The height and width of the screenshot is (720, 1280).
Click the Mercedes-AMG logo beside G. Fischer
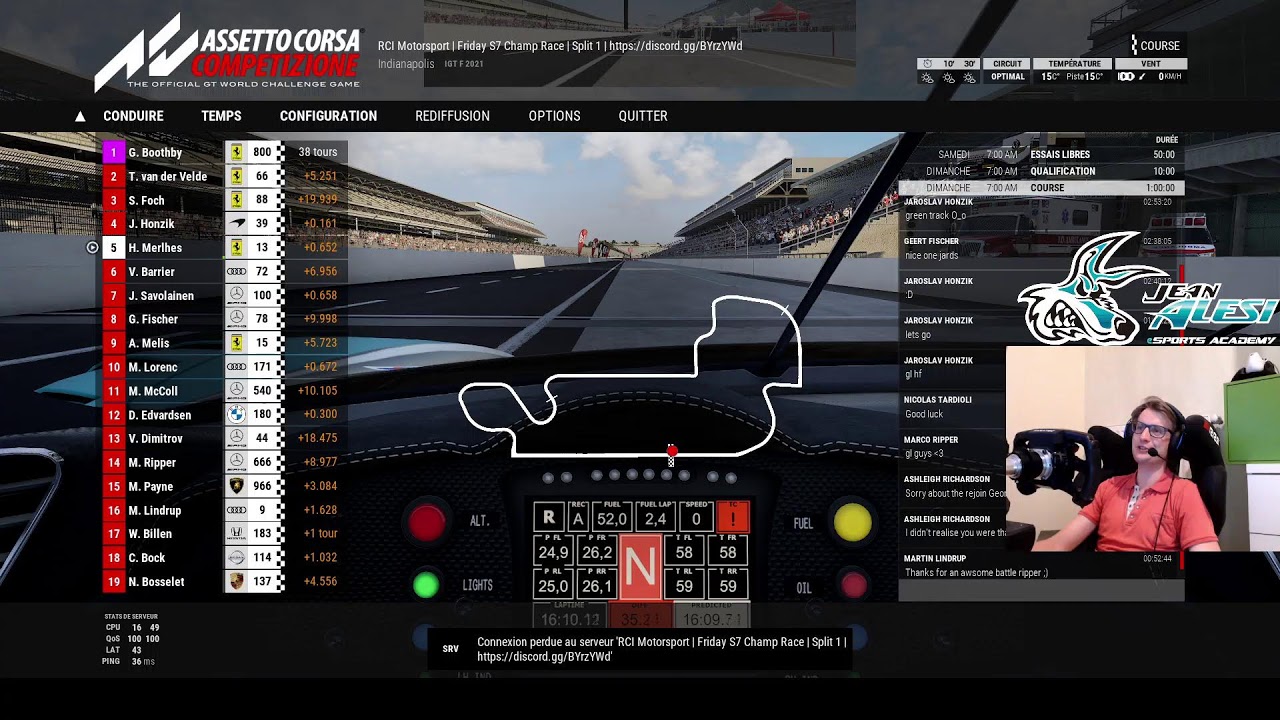(x=237, y=319)
